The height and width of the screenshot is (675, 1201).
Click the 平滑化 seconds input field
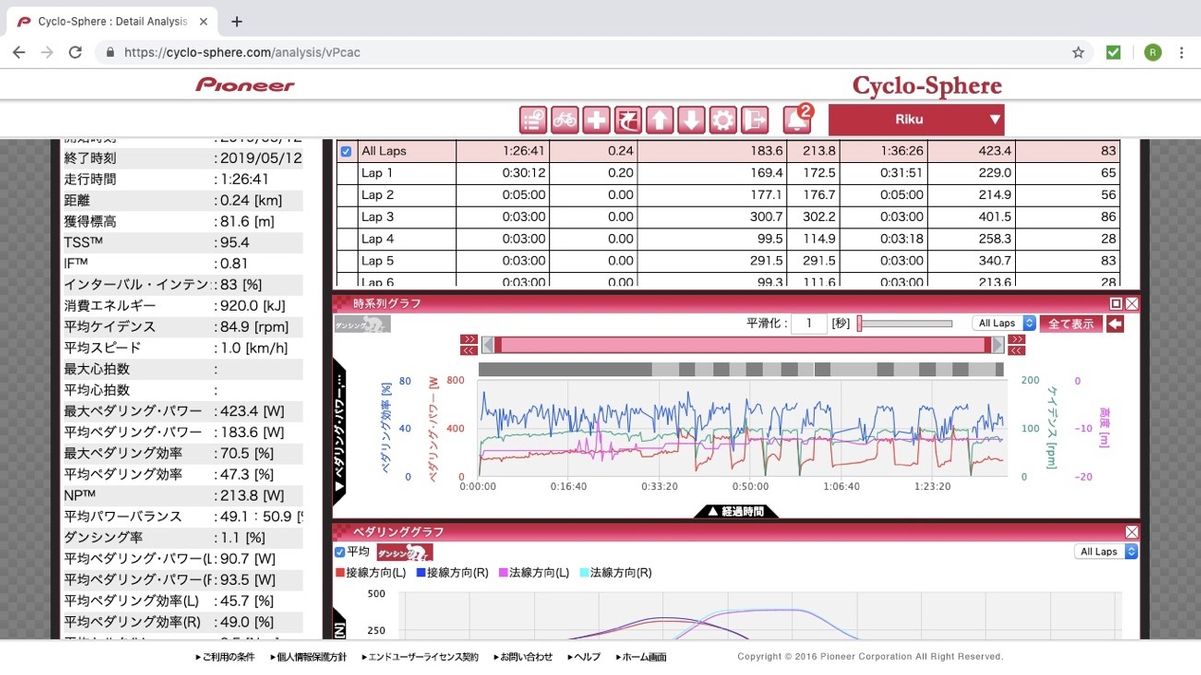click(x=808, y=324)
